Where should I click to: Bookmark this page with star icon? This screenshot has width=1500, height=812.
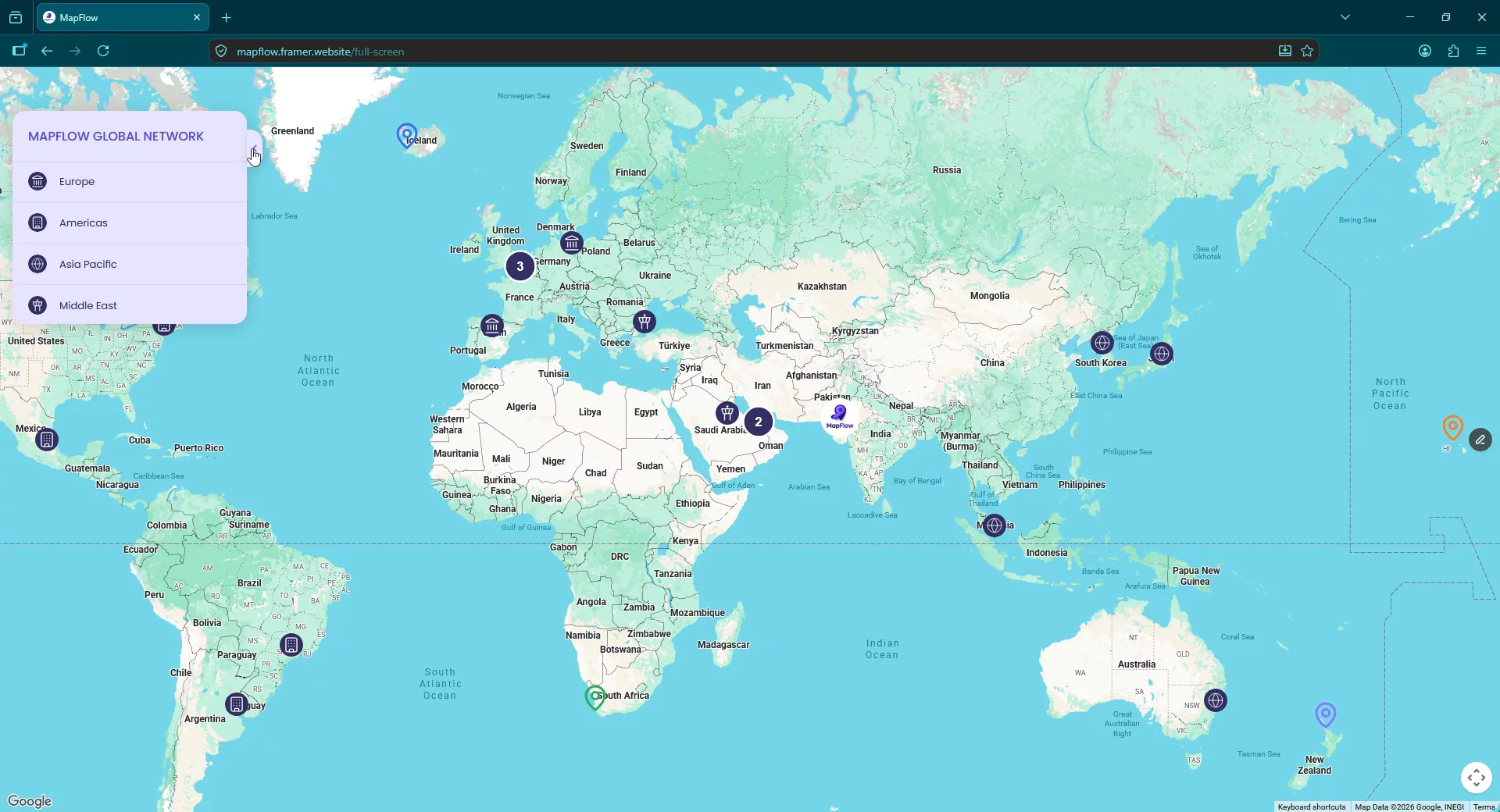point(1307,51)
